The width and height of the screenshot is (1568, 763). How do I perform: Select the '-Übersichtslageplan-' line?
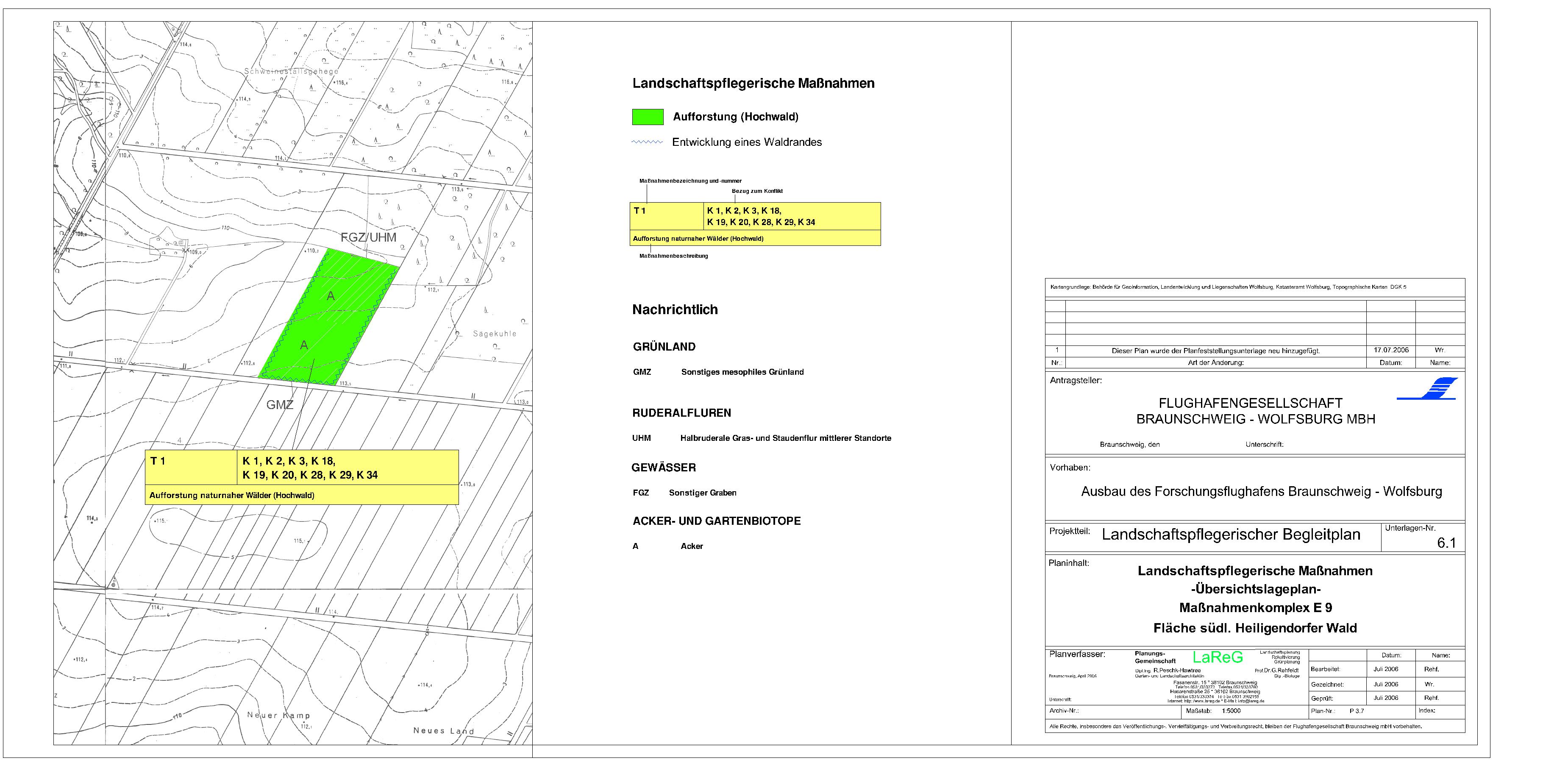1255,590
